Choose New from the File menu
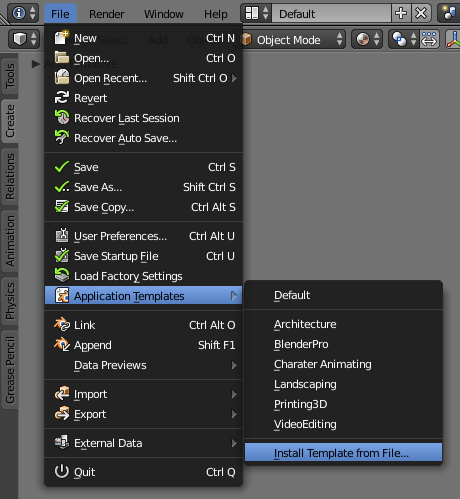Screen dimensions: 460x499 tap(144, 38)
